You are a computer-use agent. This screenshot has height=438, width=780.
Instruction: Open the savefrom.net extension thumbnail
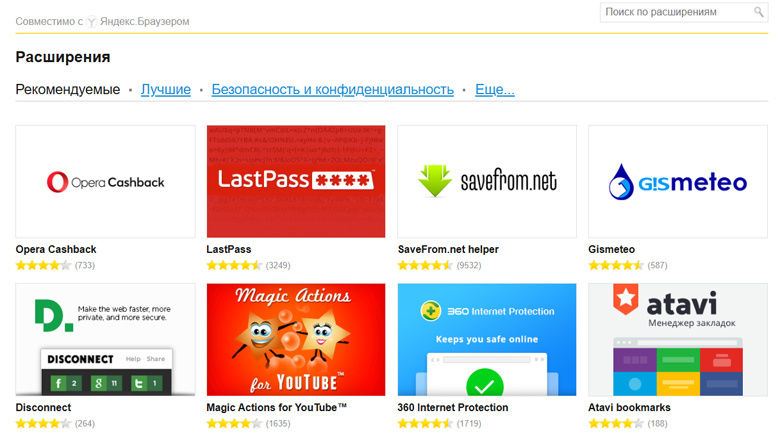point(487,181)
